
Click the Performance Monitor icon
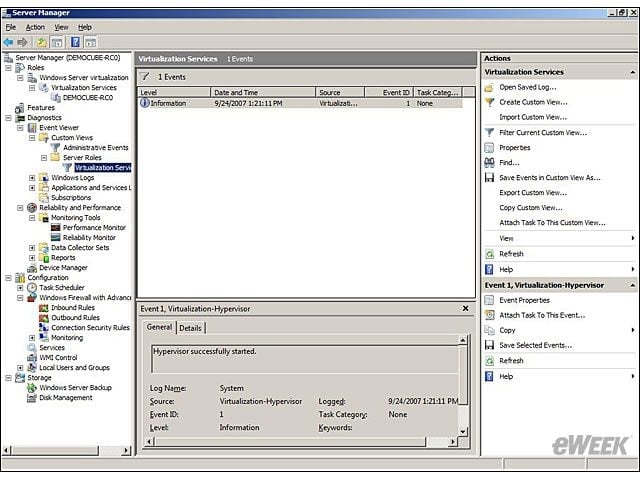[56, 228]
